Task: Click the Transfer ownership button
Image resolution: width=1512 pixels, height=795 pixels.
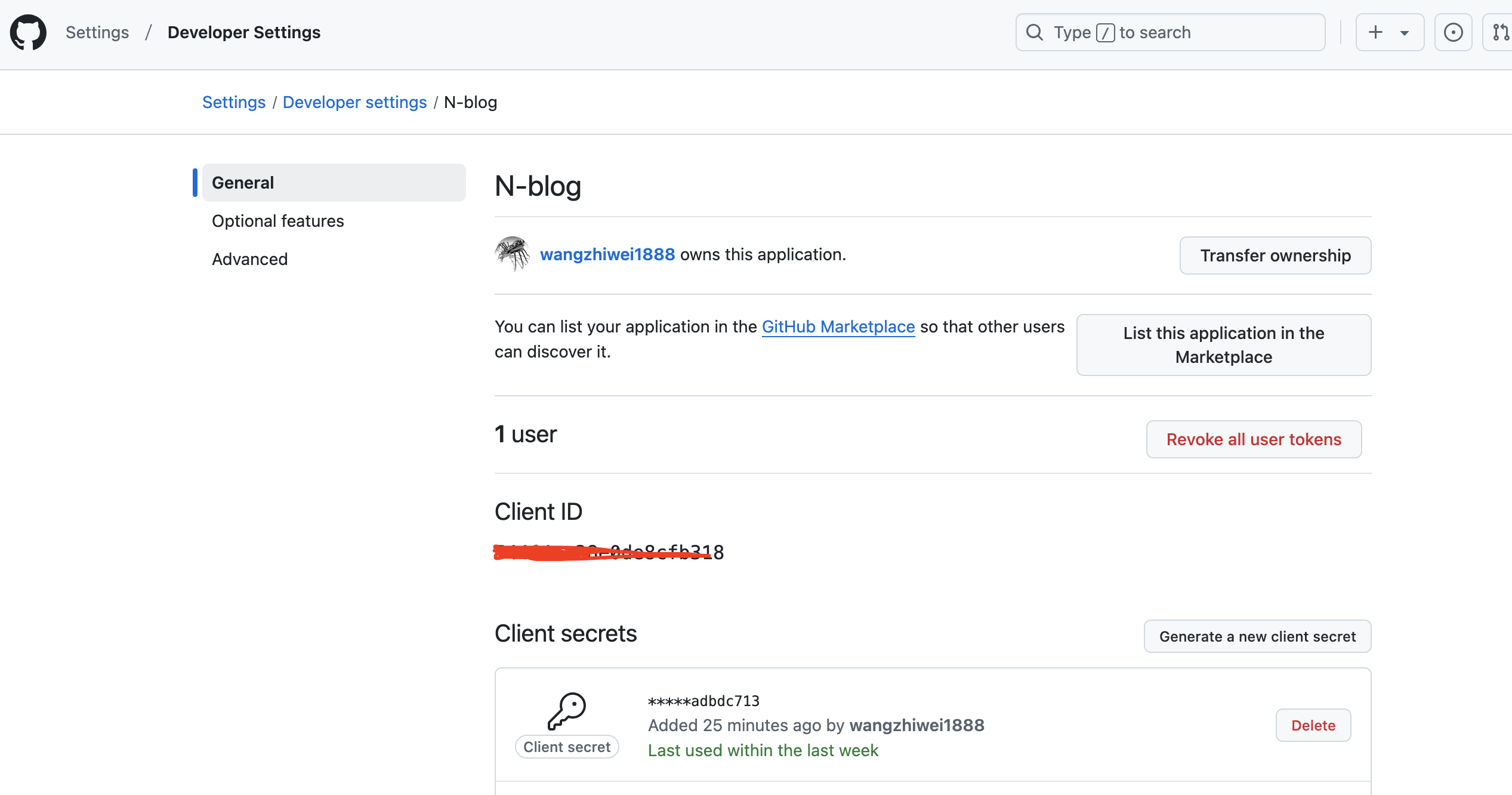Action: [1275, 255]
